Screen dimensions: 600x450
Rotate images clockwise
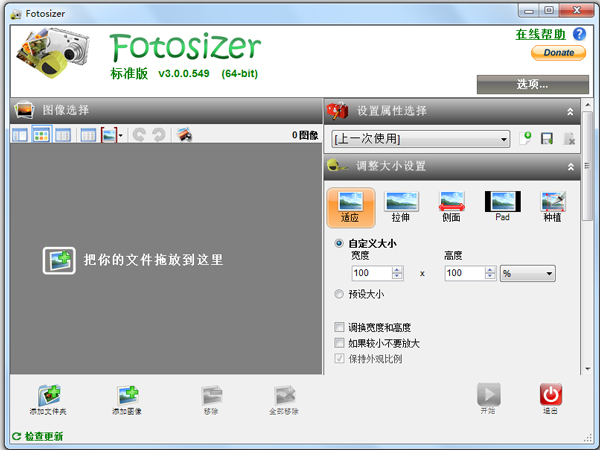(159, 135)
